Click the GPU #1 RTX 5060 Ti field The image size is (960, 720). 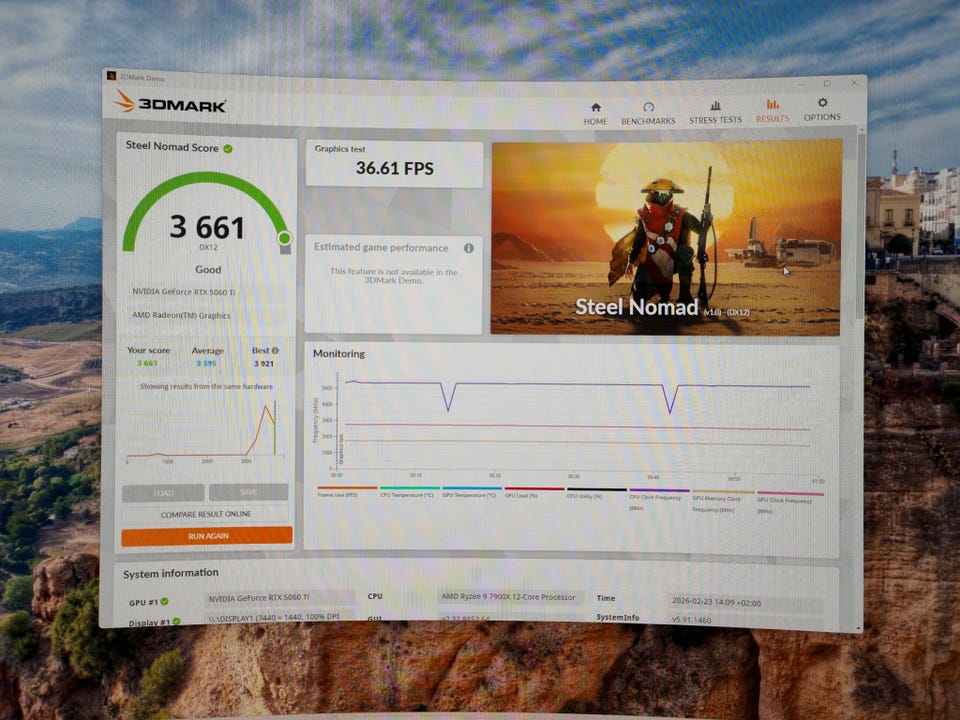280,598
